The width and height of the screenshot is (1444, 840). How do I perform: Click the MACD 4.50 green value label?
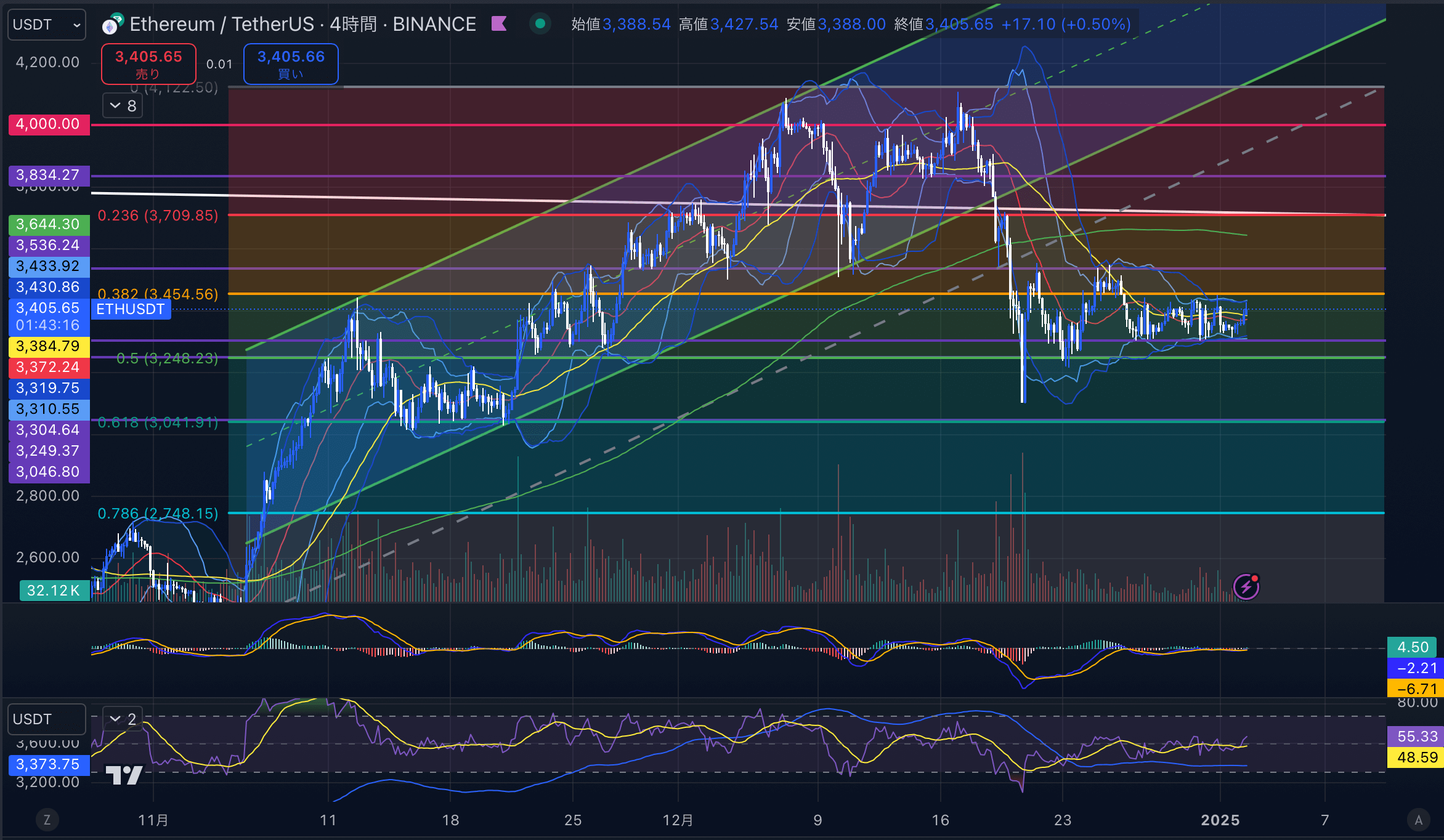click(1412, 647)
